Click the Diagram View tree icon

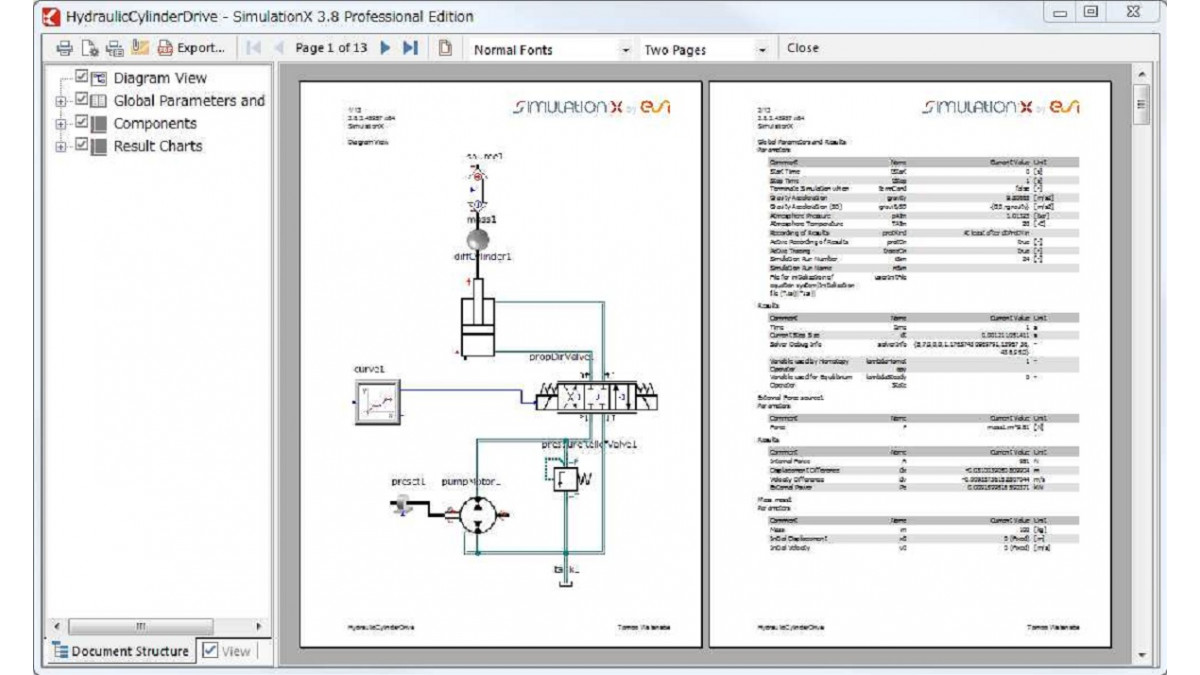point(99,78)
